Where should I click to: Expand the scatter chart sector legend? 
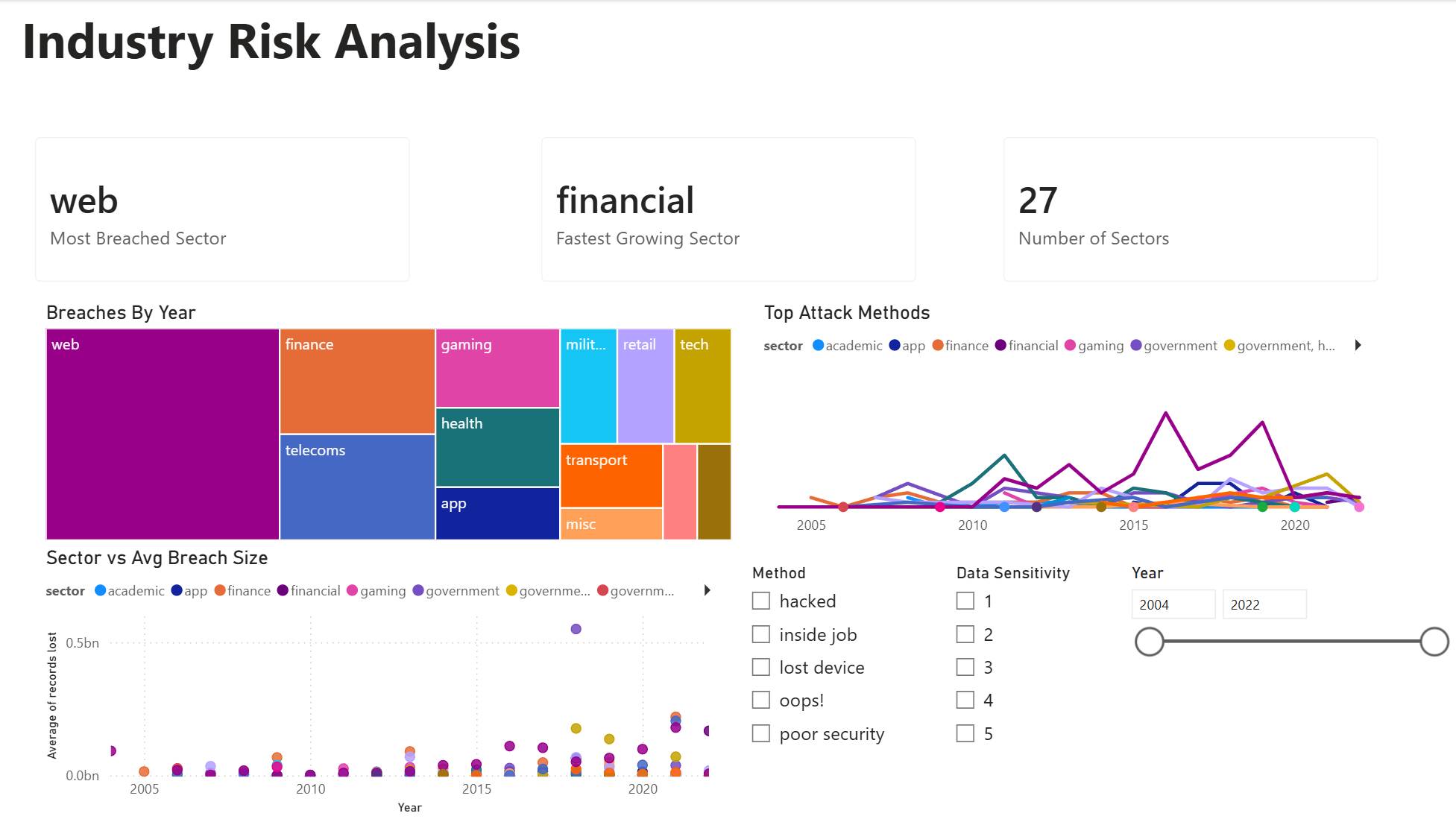click(x=706, y=590)
